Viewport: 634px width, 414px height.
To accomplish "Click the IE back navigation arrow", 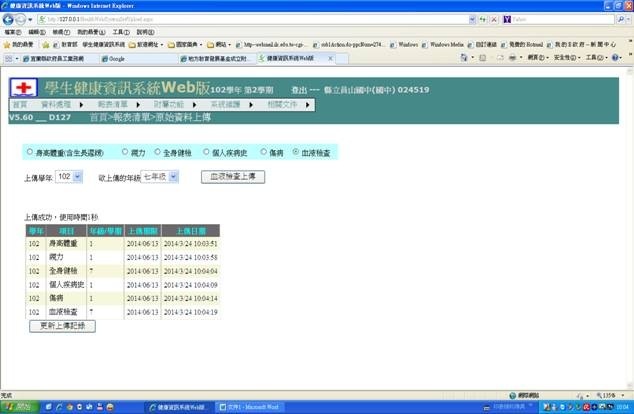I will 8,19.
